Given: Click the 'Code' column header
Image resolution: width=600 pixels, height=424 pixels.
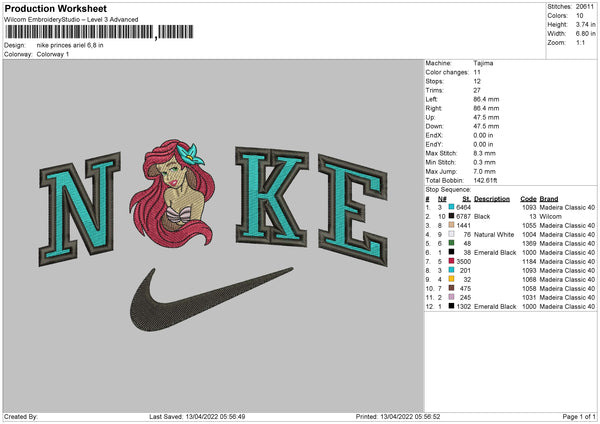Looking at the screenshot, I should point(528,199).
